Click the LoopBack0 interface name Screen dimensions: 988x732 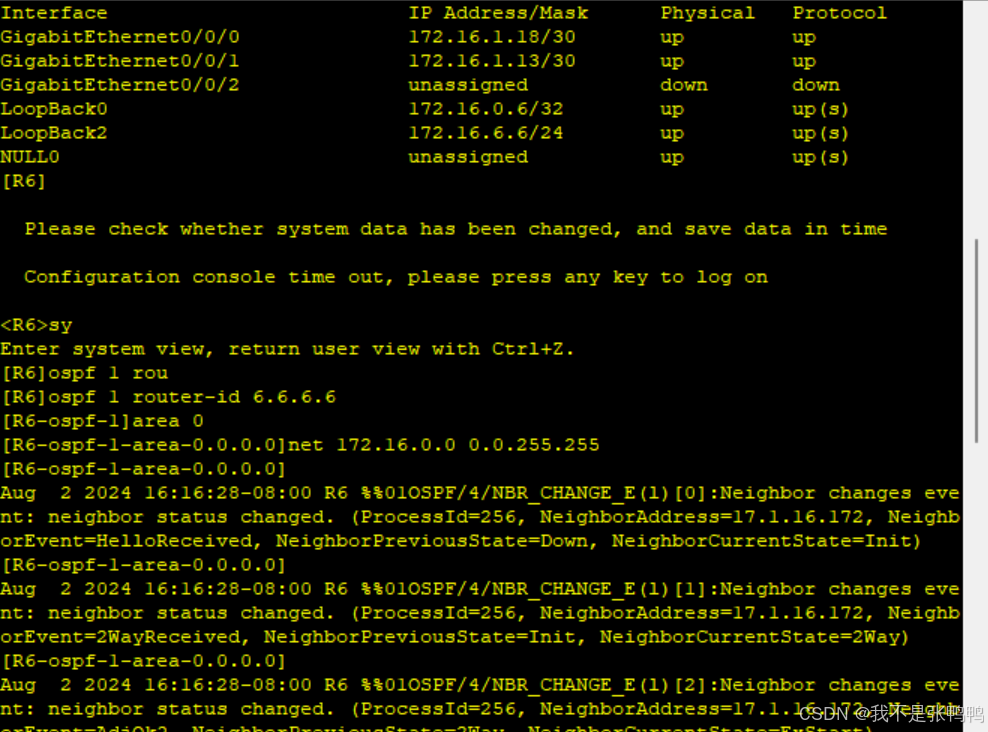click(x=54, y=109)
